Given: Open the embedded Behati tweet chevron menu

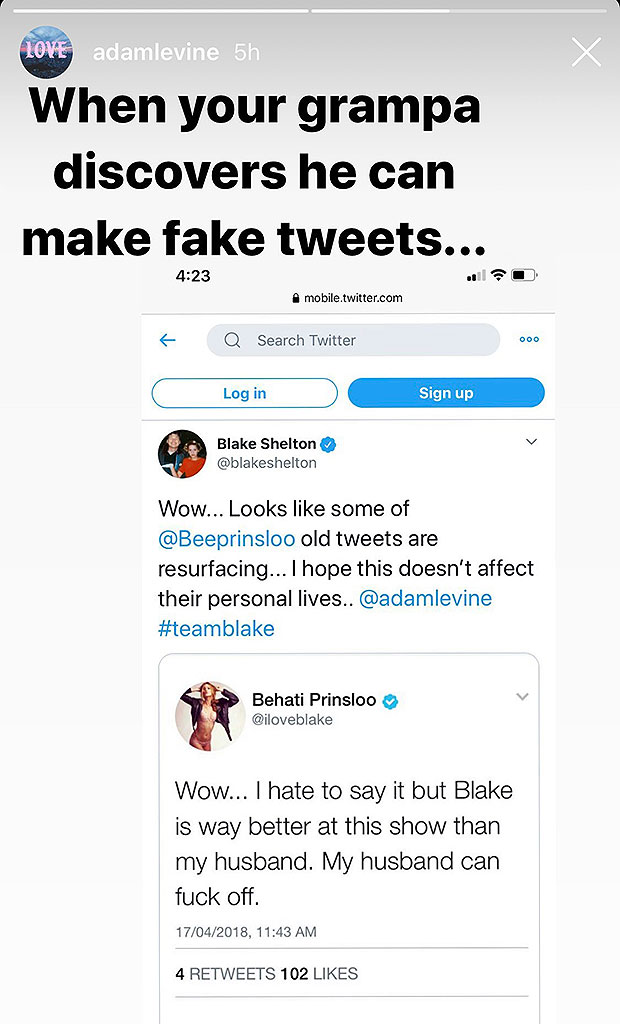Looking at the screenshot, I should [522, 697].
